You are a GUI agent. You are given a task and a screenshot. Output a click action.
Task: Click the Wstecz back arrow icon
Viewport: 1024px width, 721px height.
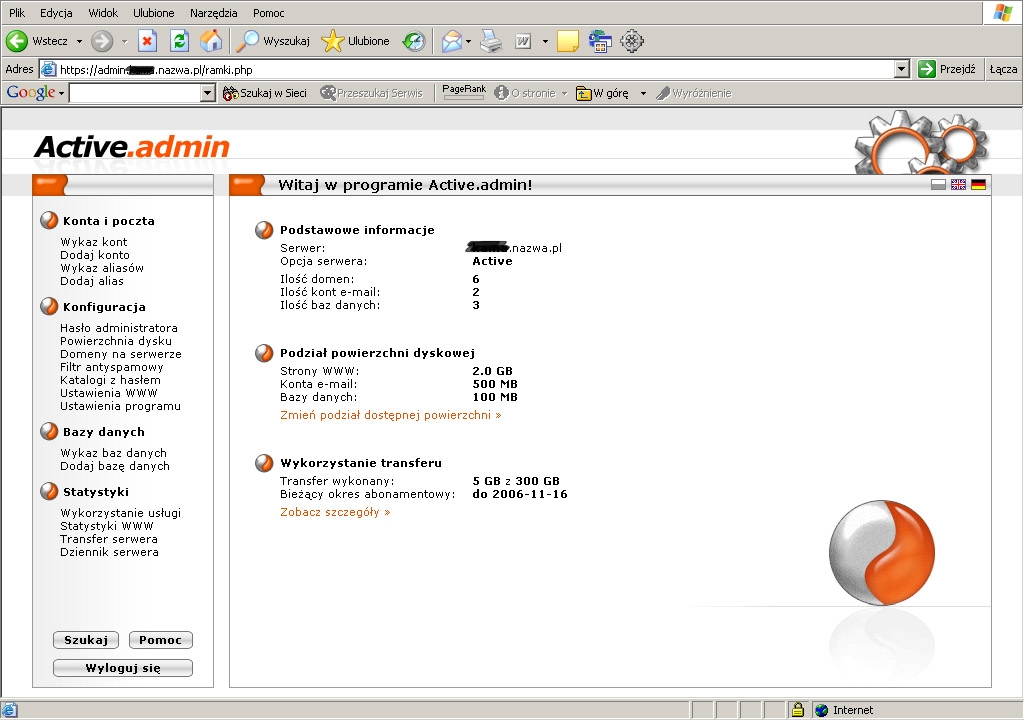pos(17,41)
